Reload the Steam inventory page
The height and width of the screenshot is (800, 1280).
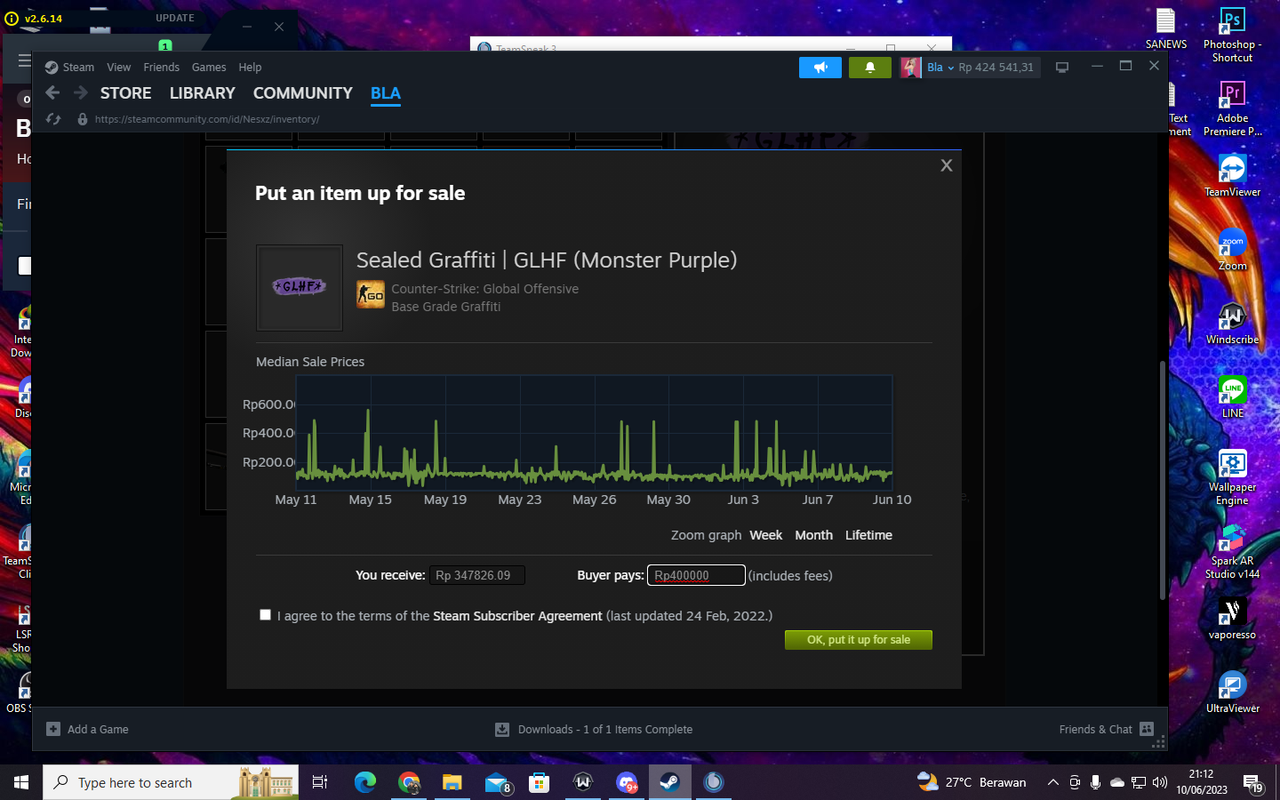(53, 119)
